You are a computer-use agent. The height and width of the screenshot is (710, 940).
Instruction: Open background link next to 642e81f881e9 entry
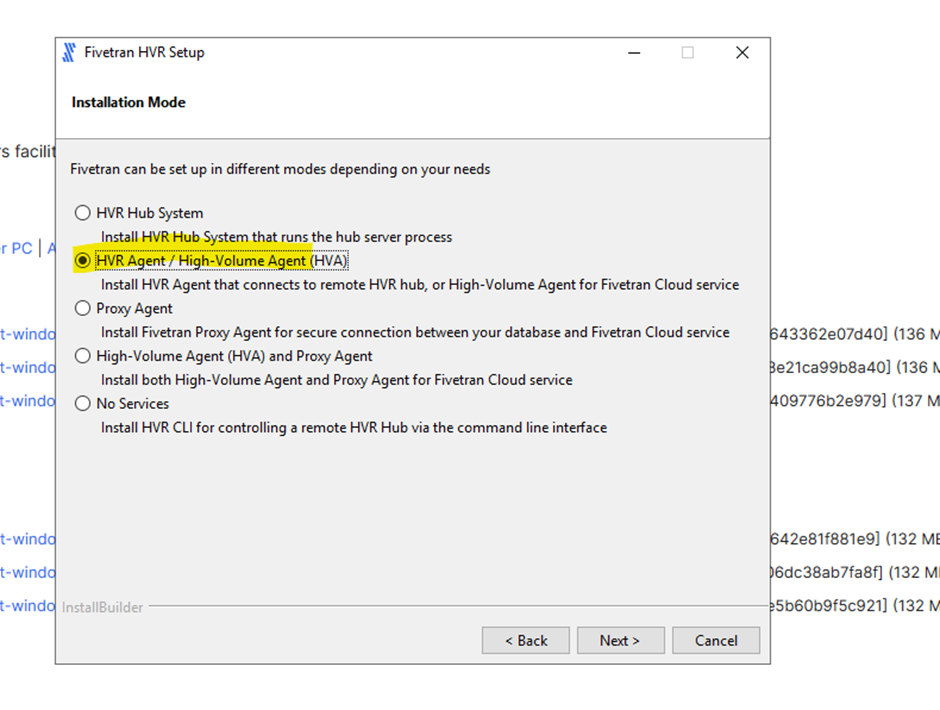(x=28, y=539)
